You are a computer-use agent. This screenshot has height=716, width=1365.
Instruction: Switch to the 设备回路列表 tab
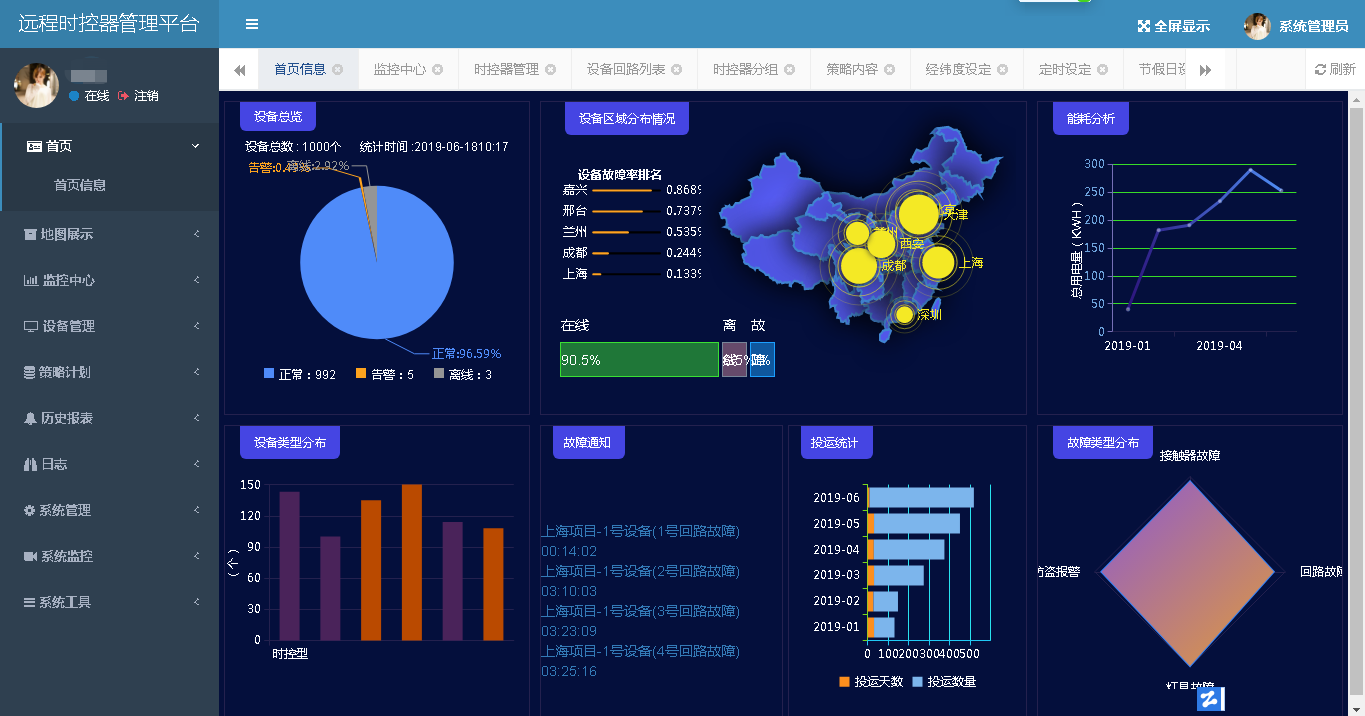[x=625, y=70]
